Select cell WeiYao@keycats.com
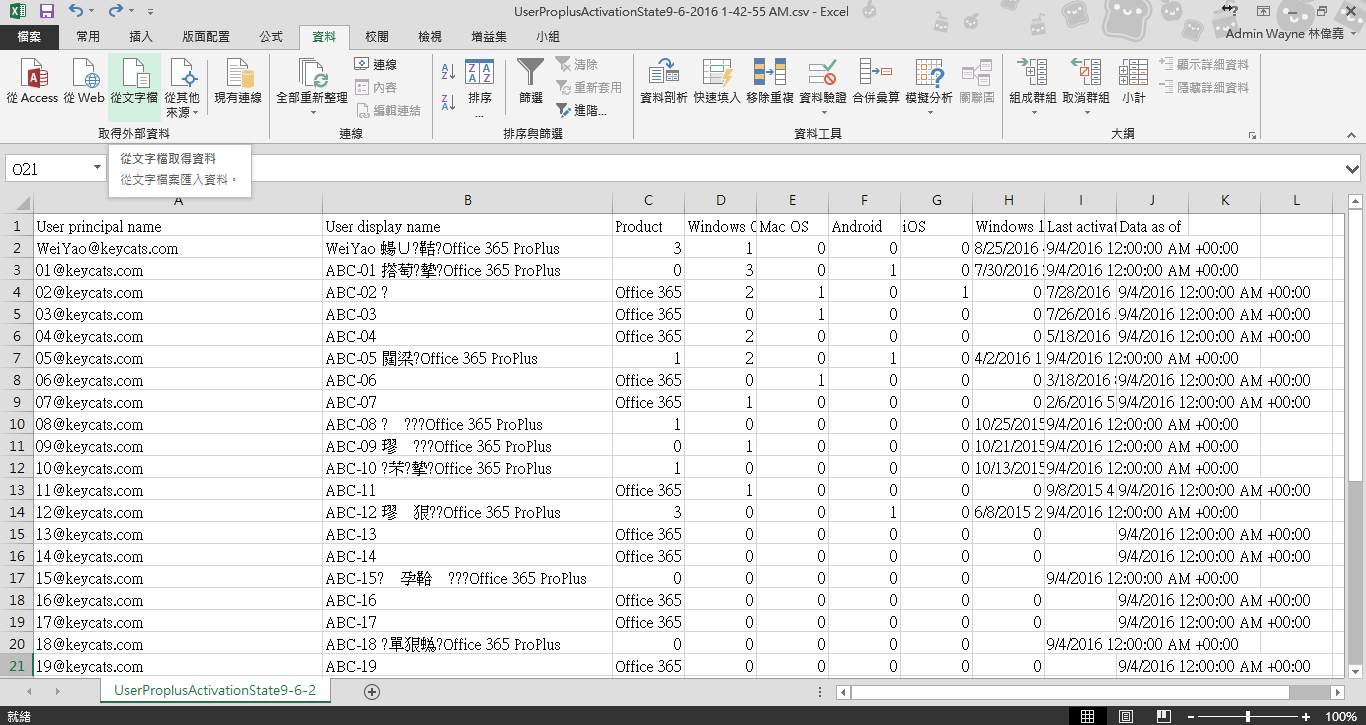 pyautogui.click(x=178, y=248)
